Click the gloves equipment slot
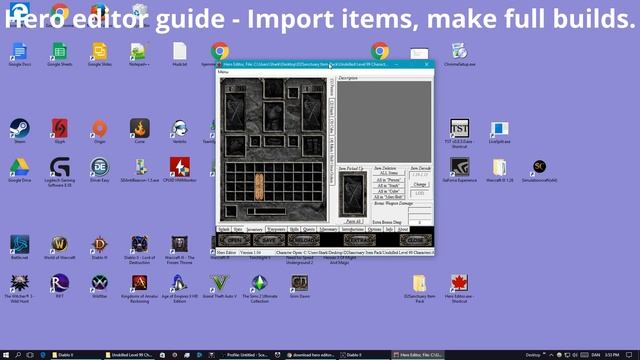 235,146
